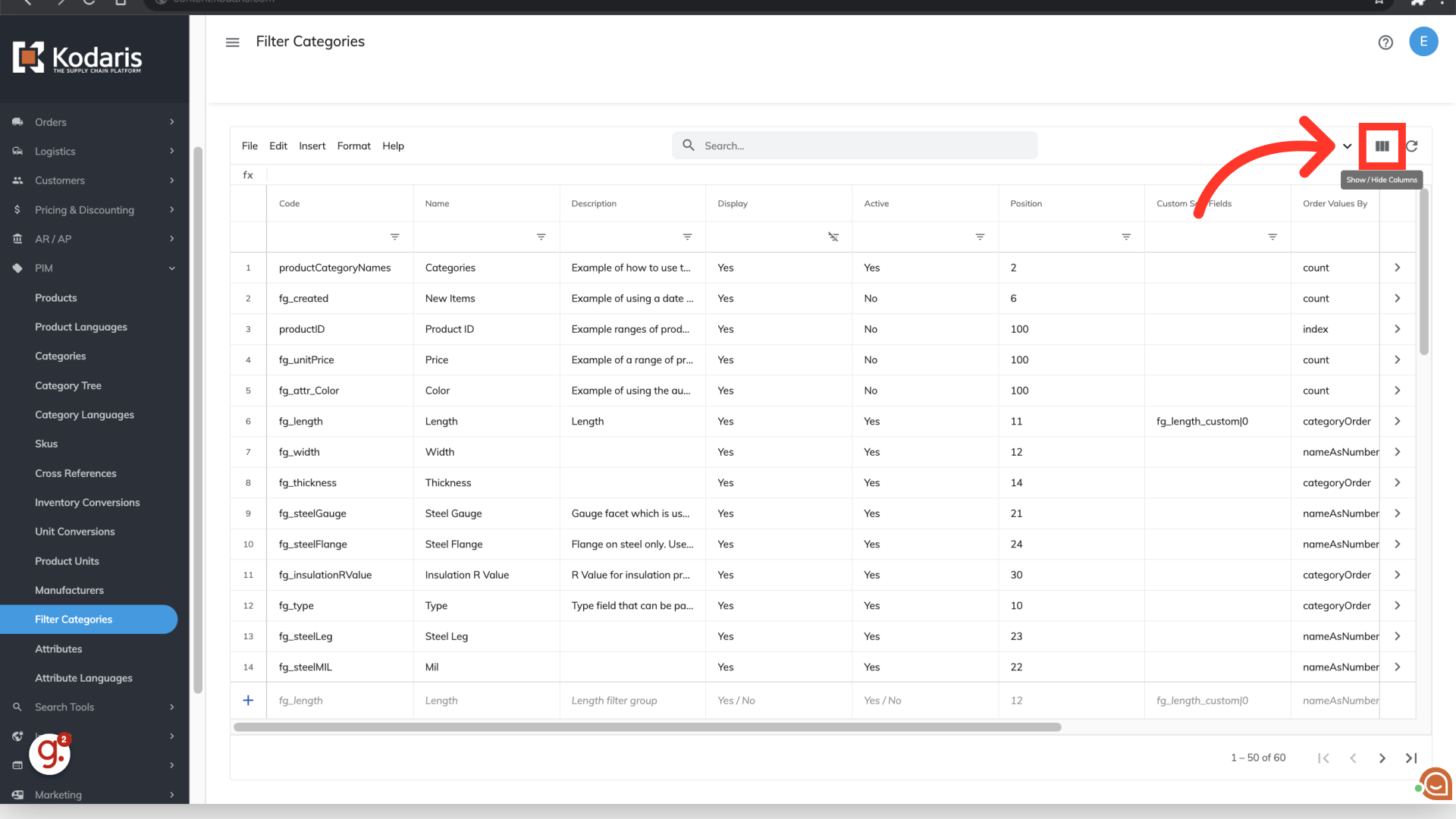
Task: Click the grid horizontal scrollbar
Action: [x=647, y=727]
